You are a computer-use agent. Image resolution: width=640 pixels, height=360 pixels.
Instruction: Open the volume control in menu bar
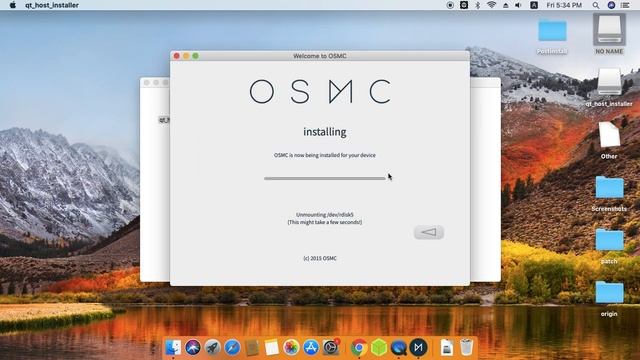(x=518, y=5)
